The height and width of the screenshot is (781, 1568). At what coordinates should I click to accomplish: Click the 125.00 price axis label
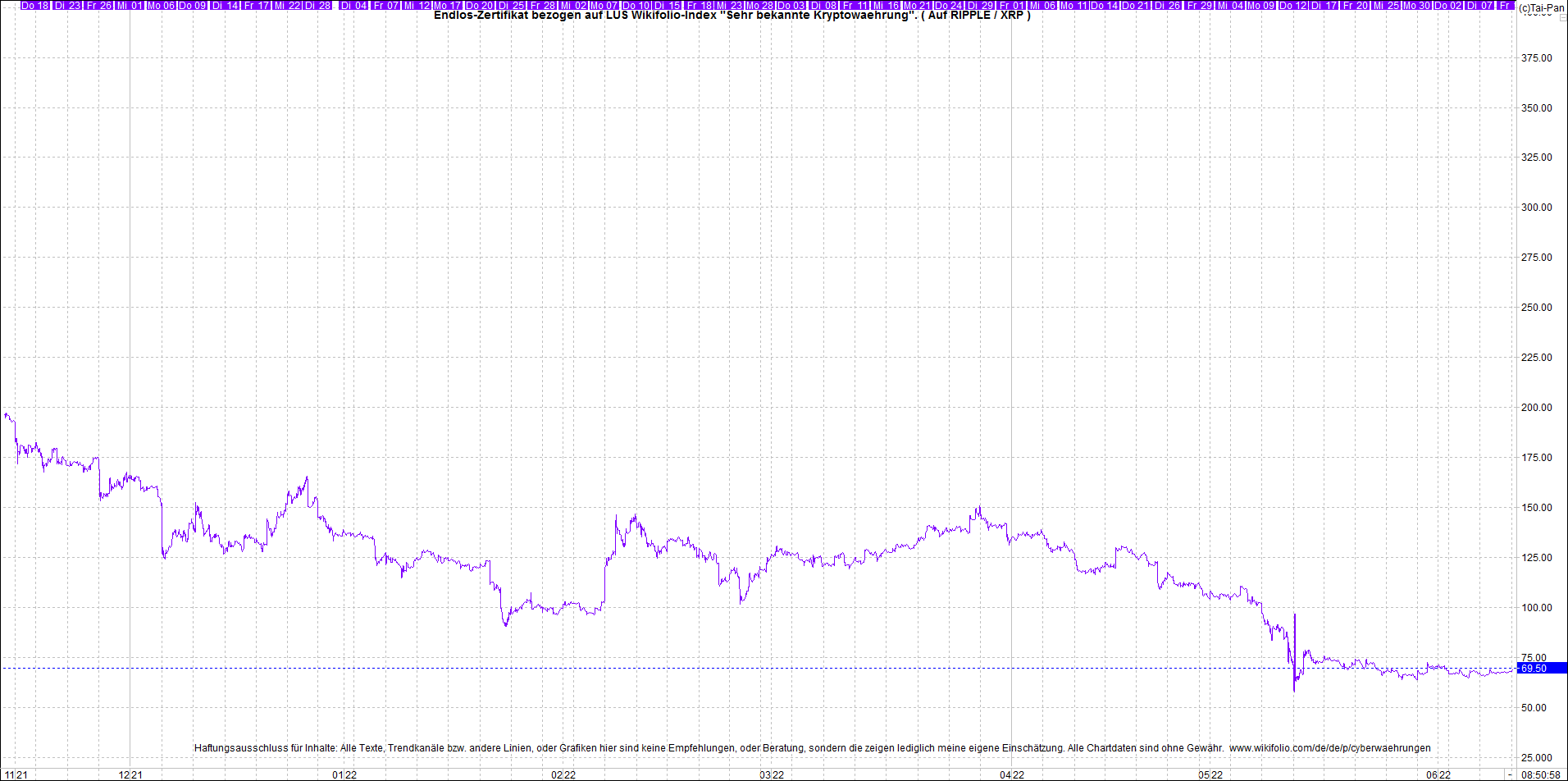(x=1537, y=558)
